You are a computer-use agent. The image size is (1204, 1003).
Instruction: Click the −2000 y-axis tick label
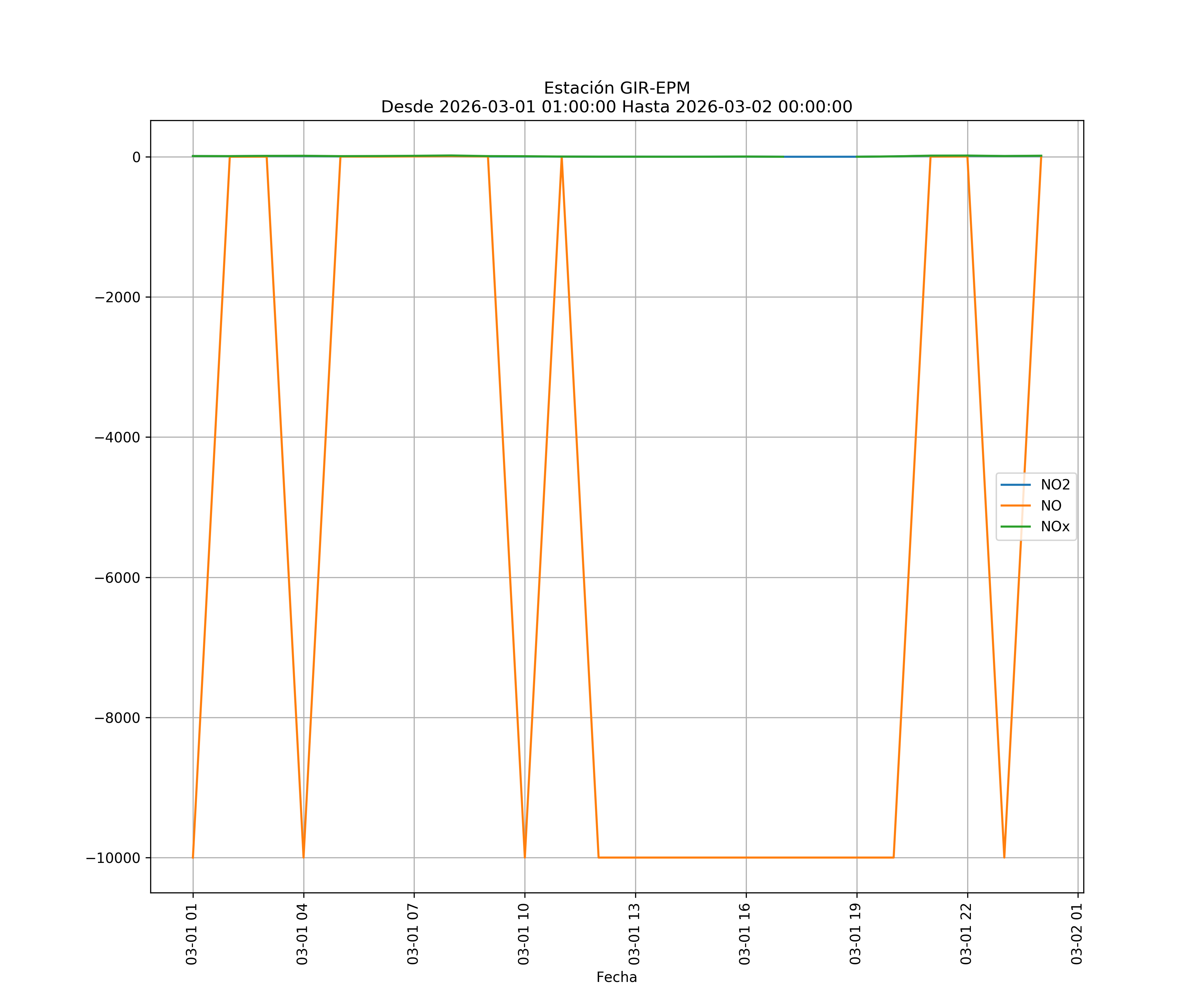[117, 298]
